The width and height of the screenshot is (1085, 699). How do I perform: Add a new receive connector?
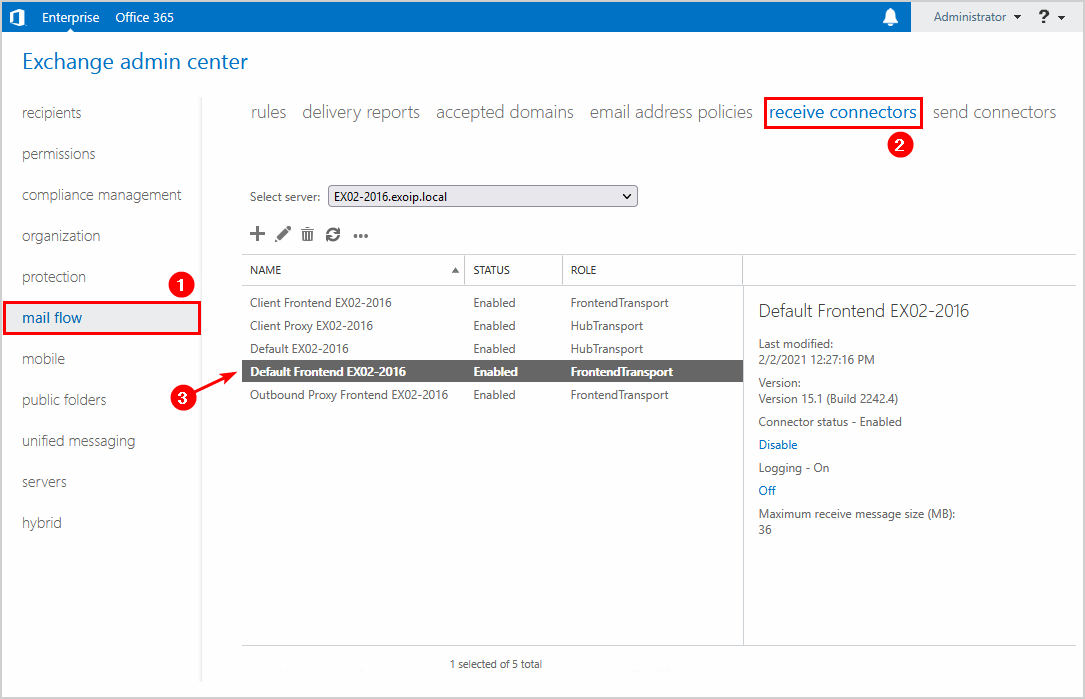tap(257, 234)
